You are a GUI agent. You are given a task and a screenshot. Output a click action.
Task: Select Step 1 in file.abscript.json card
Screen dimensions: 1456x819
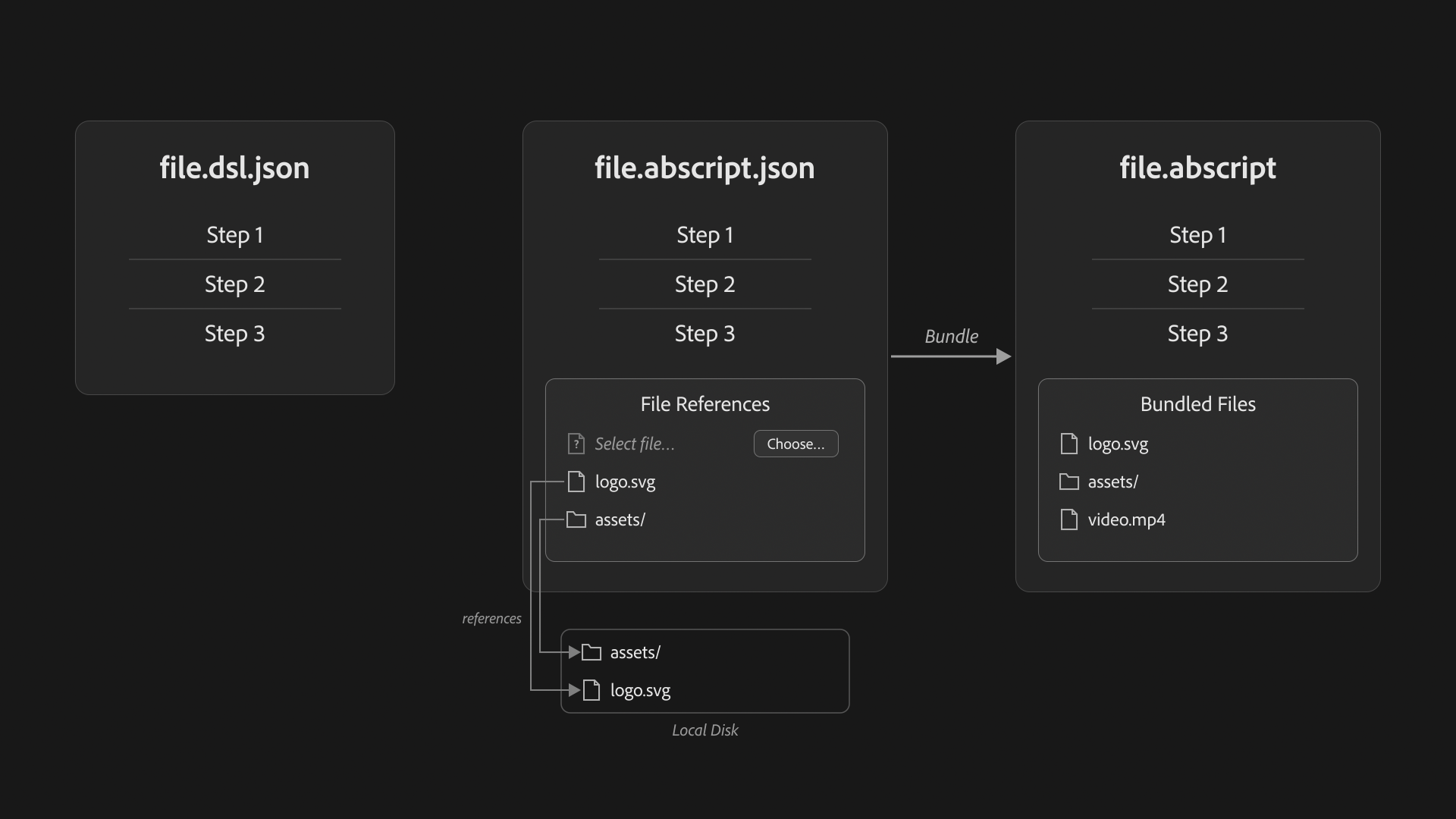(704, 235)
